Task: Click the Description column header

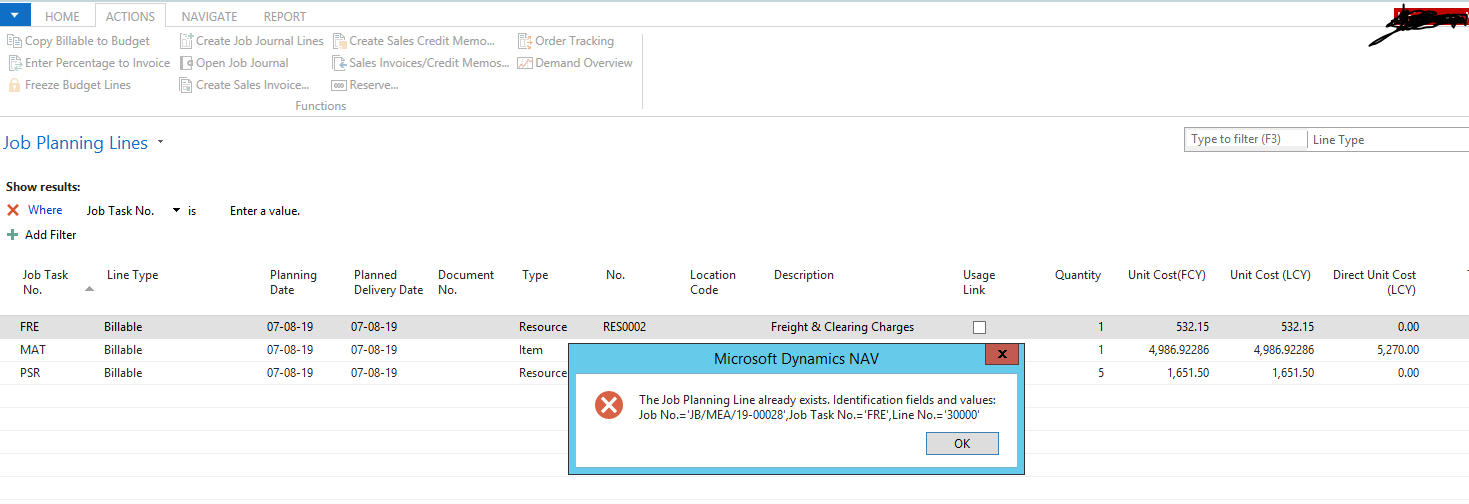Action: coord(804,275)
